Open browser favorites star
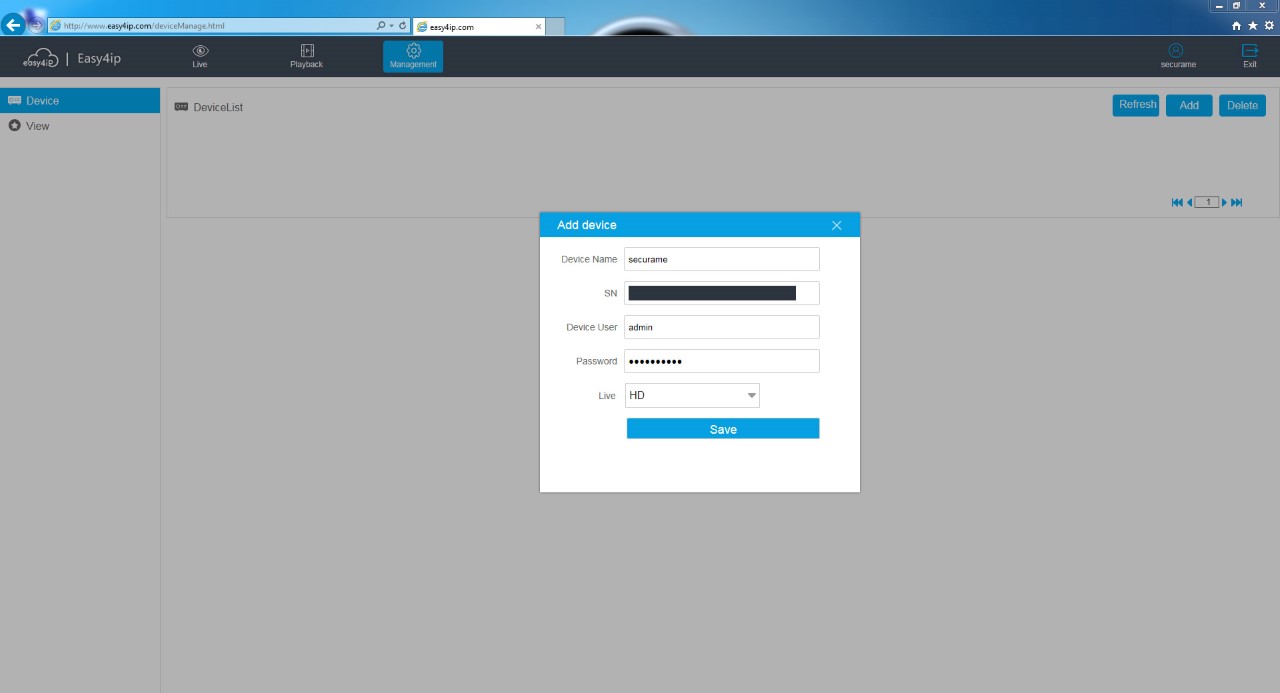The image size is (1280, 693). pos(1253,26)
